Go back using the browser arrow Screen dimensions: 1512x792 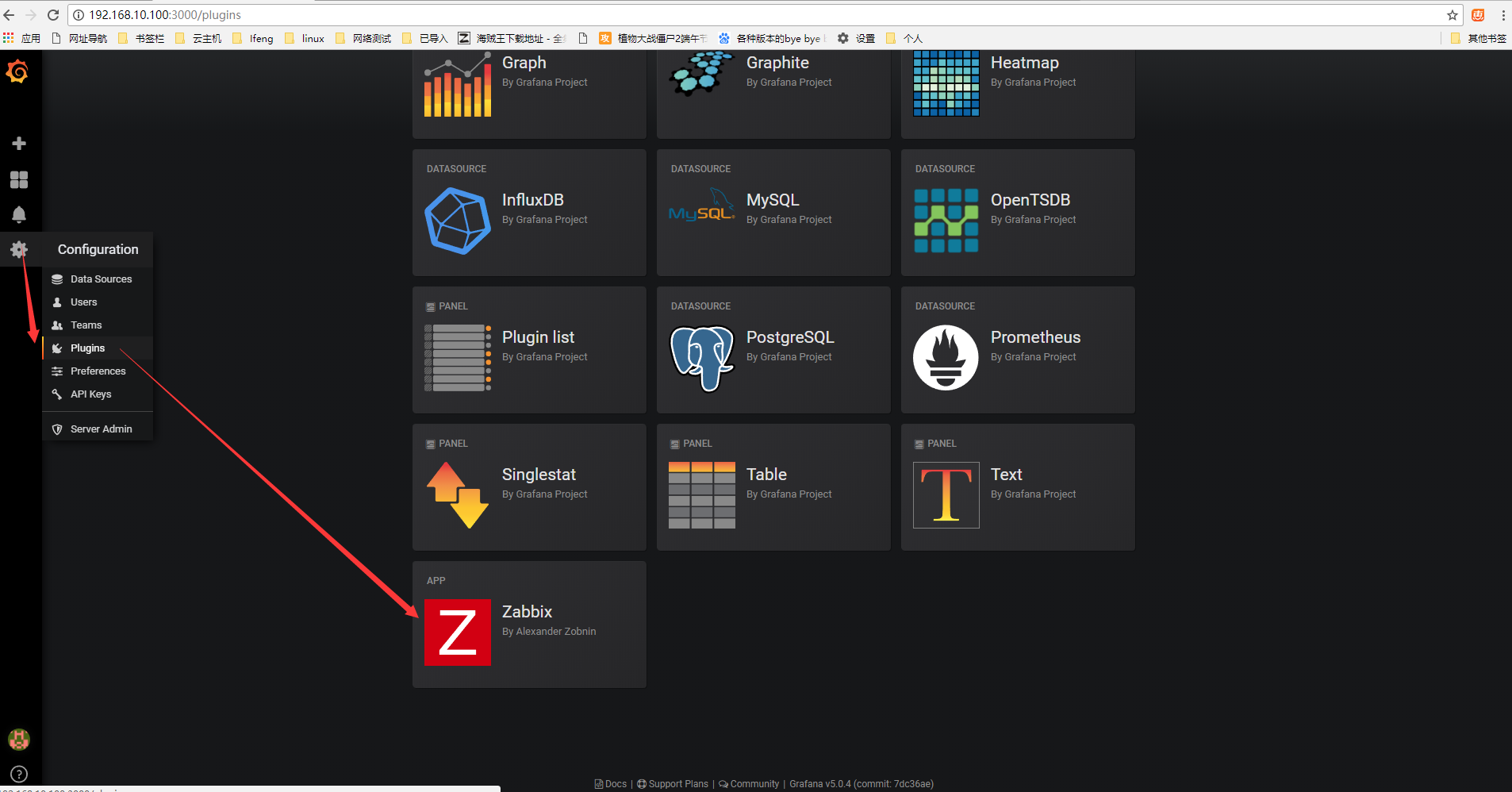click(x=10, y=15)
